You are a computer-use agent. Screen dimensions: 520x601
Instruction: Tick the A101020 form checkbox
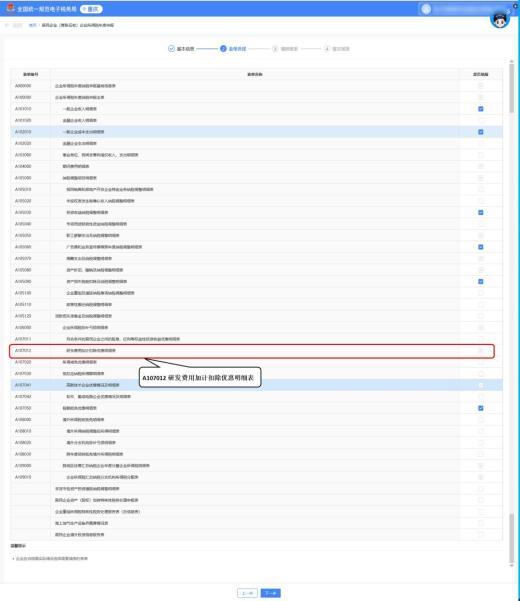pyautogui.click(x=481, y=120)
